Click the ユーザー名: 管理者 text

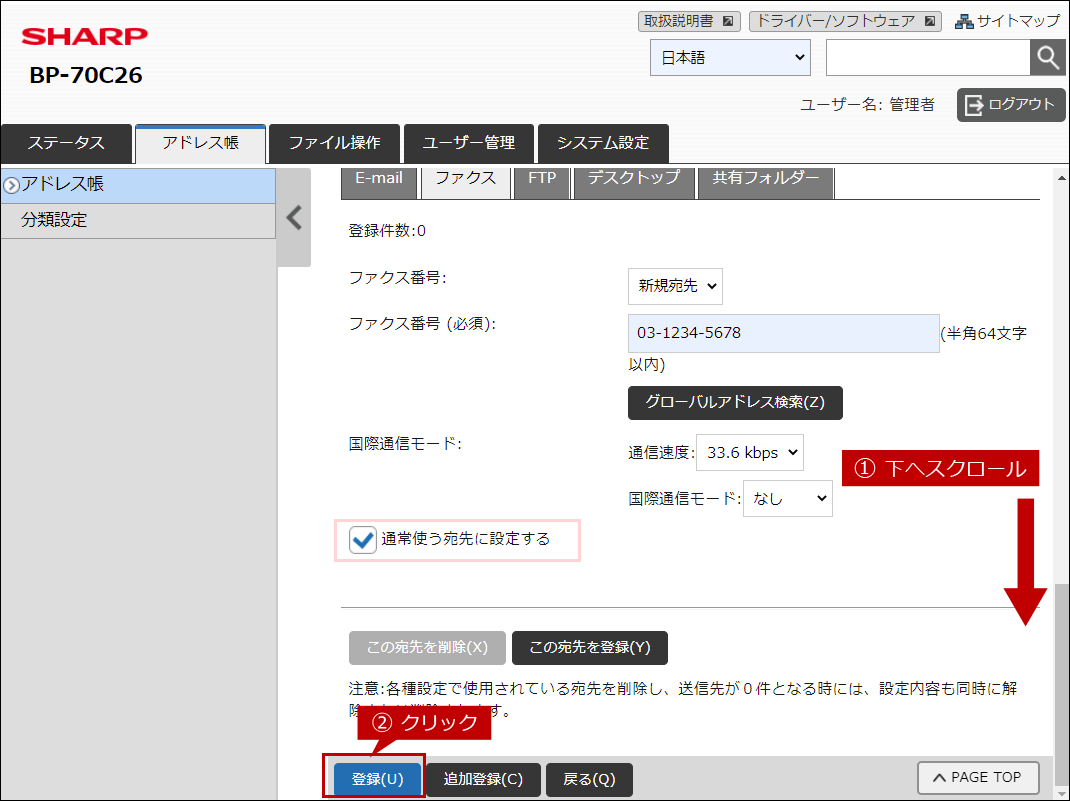[867, 104]
